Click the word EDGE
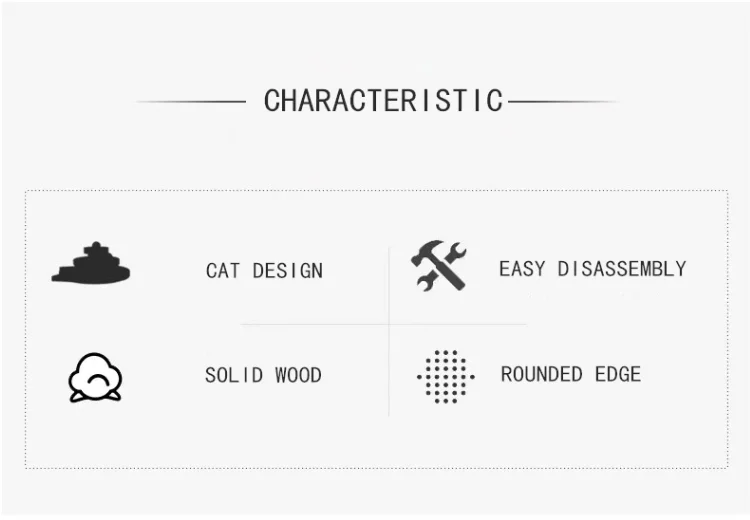Image resolution: width=750 pixels, height=520 pixels. pos(617,374)
